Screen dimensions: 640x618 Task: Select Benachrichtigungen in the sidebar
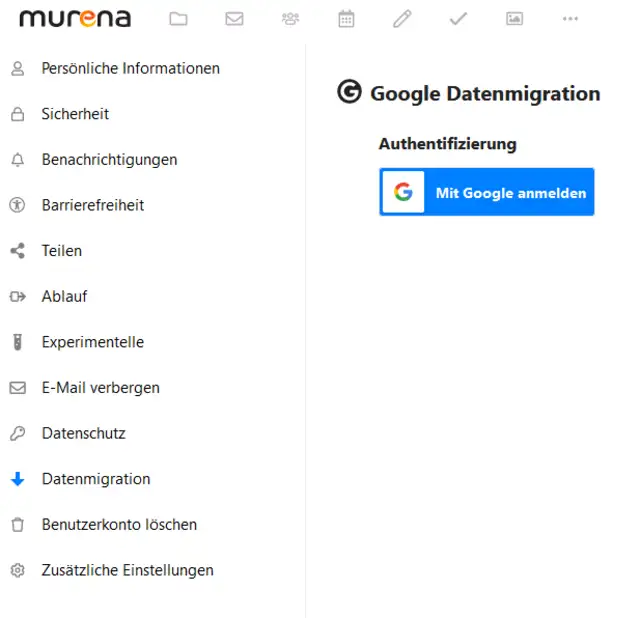click(x=109, y=160)
